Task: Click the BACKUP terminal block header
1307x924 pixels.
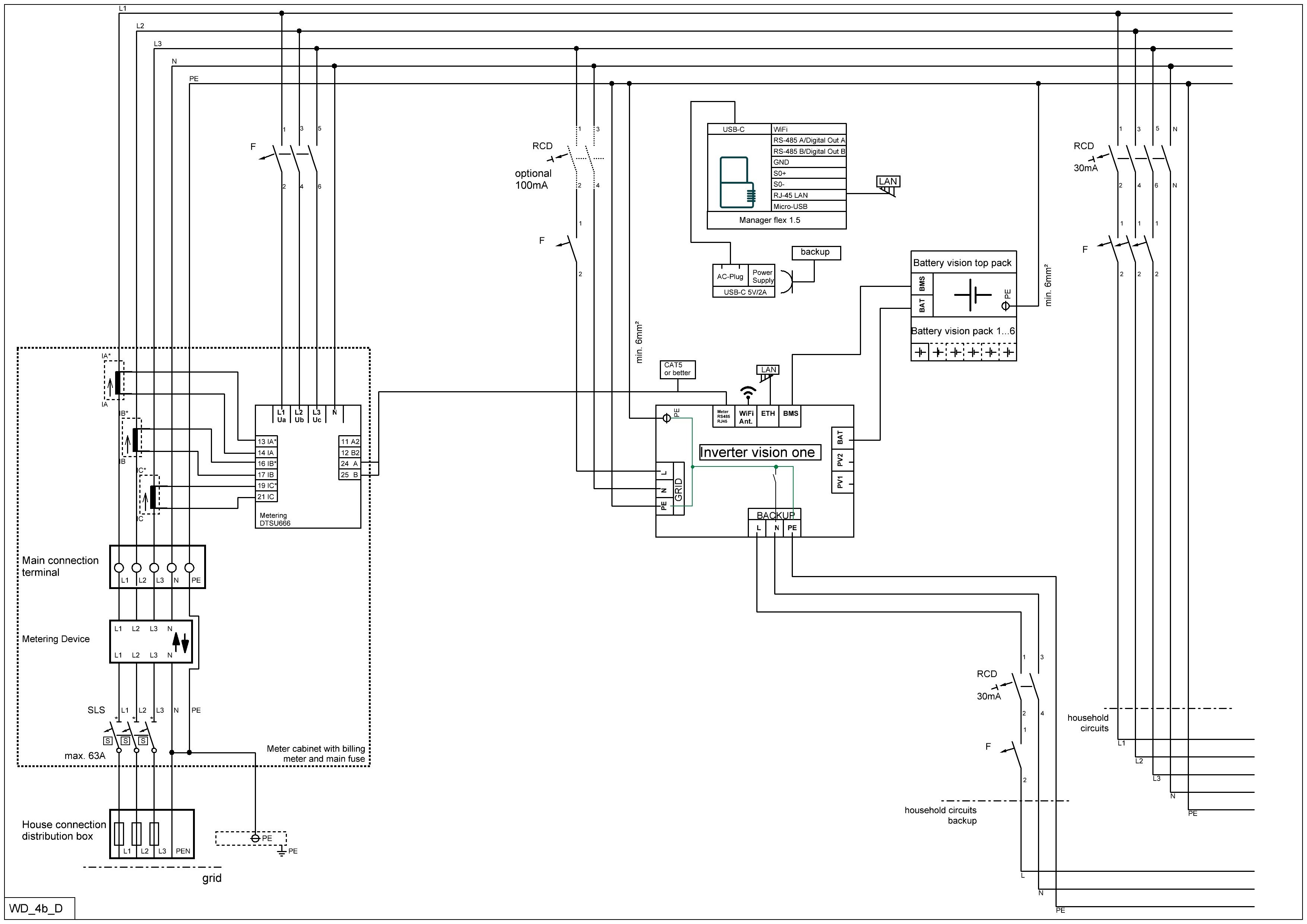Action: [x=775, y=515]
